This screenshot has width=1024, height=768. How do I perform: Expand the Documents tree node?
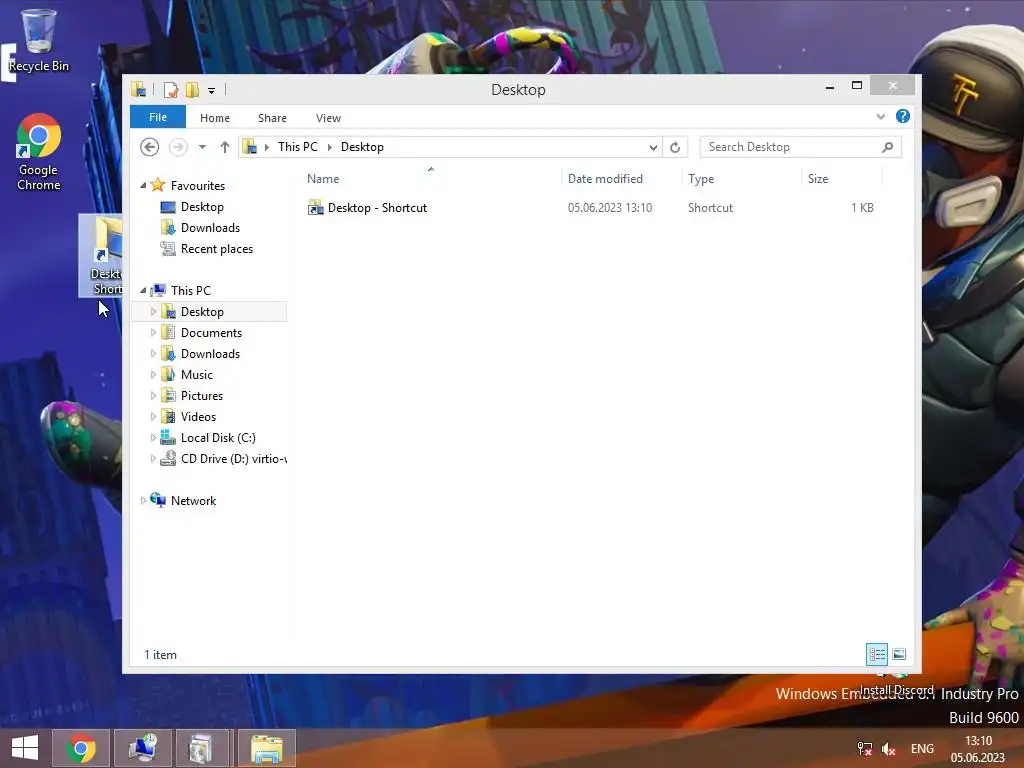[153, 333]
